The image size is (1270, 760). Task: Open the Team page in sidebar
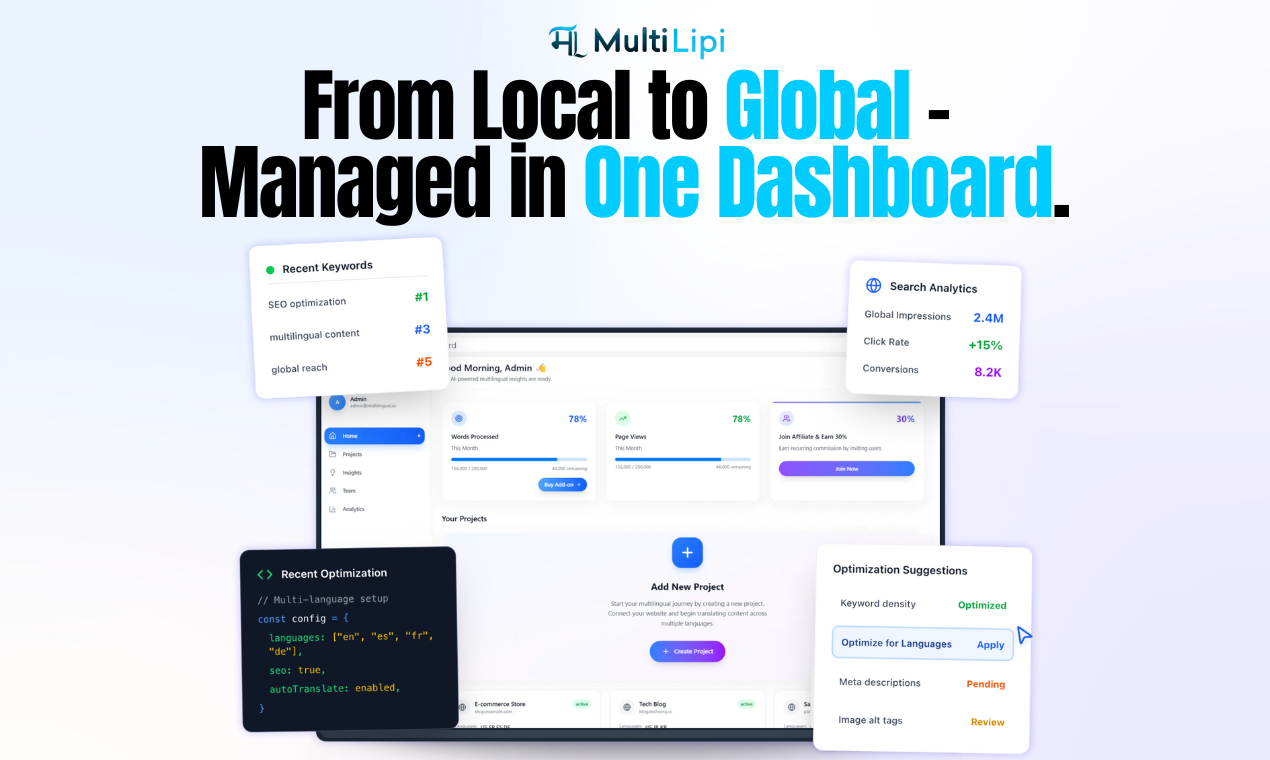[x=349, y=490]
